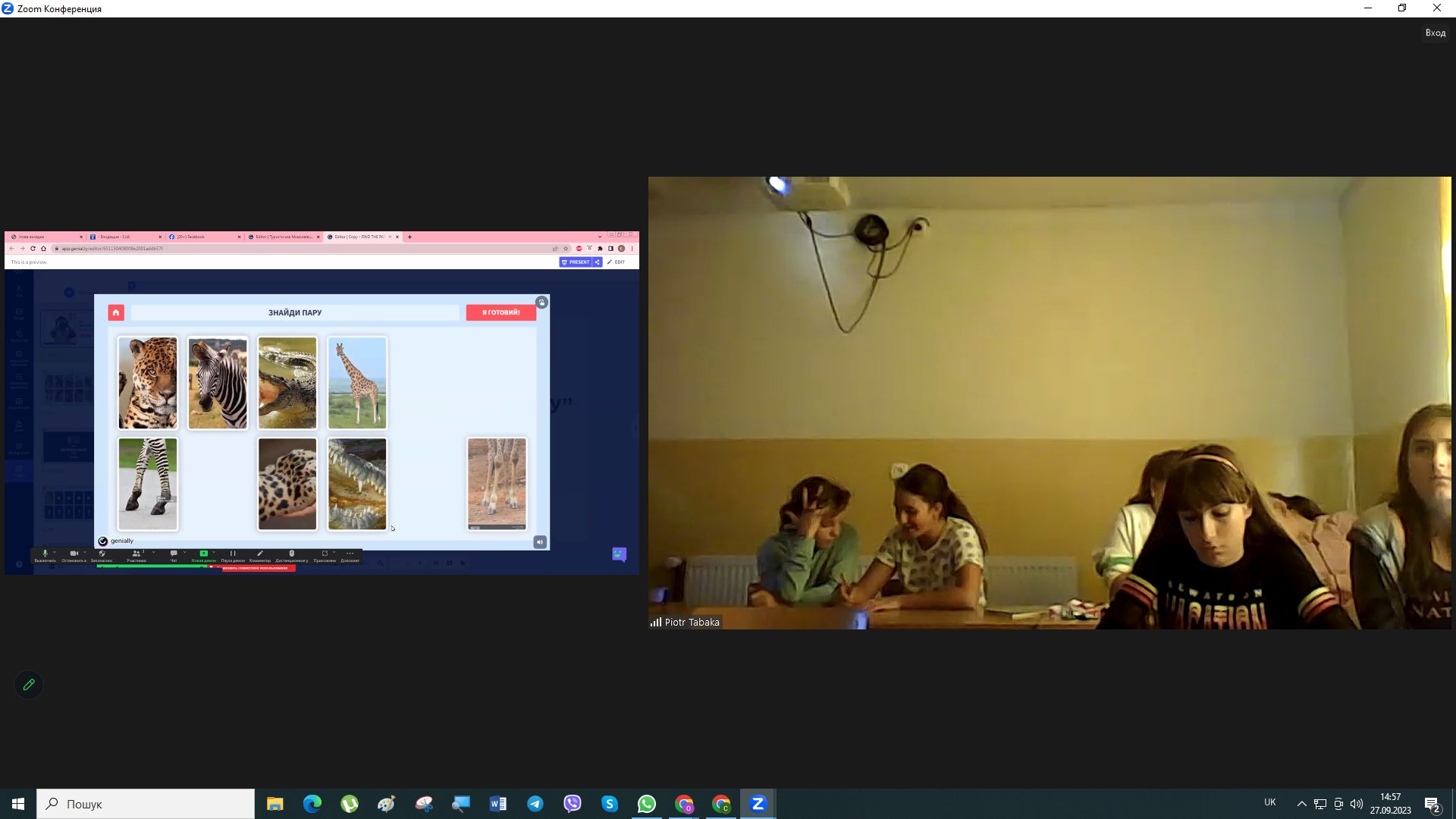Click the Zoom icon in taskbar
Viewport: 1456px width, 819px height.
click(758, 804)
